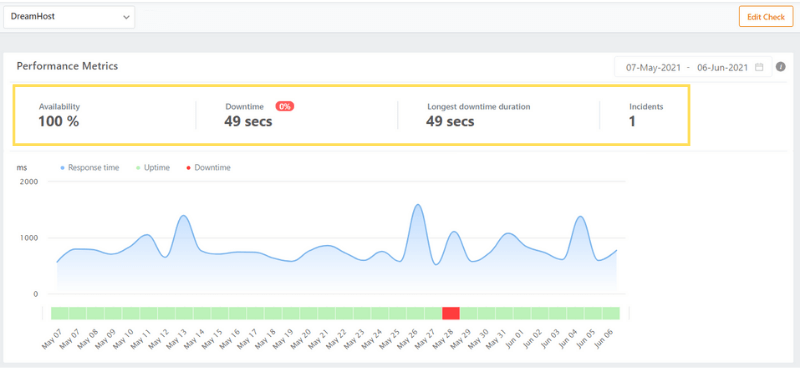Click the Edit Check button
Viewport: 800px width, 370px height.
[766, 17]
